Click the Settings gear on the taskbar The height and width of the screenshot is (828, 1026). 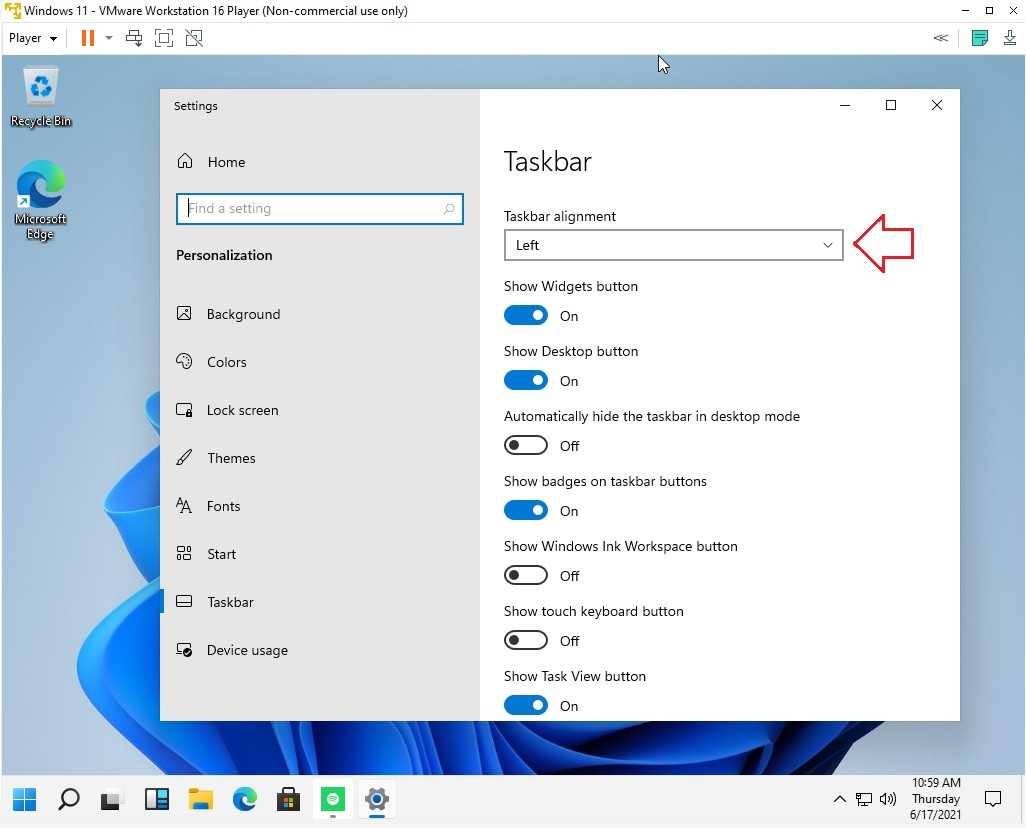tap(377, 799)
